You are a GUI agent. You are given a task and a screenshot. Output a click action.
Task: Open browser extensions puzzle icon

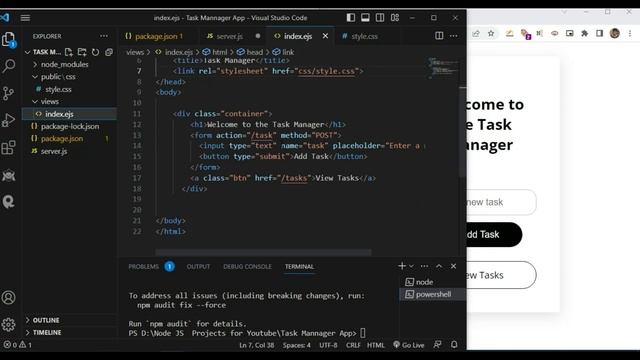[584, 33]
